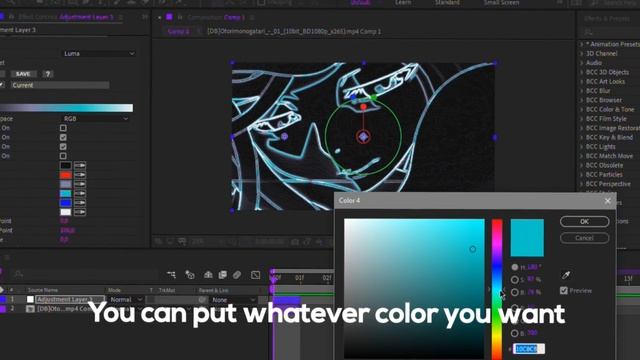Click the footage icon of layer 2
The height and width of the screenshot is (360, 640).
(30, 309)
